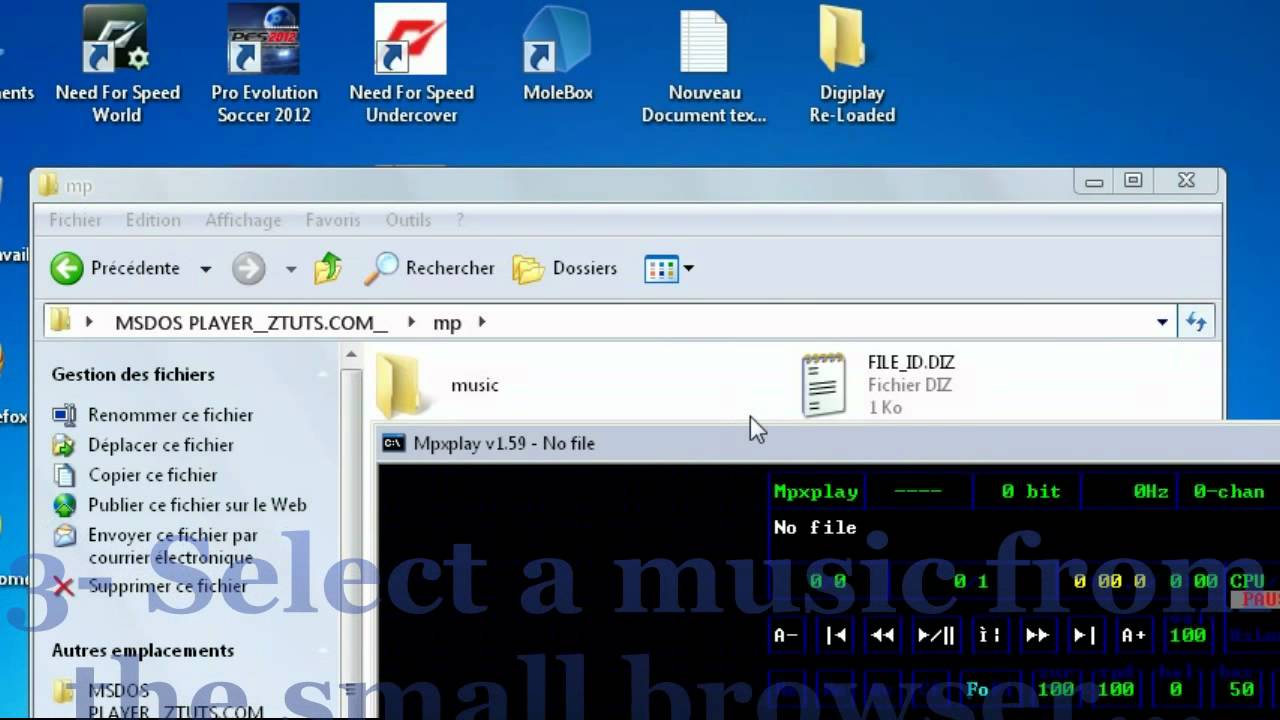Click the mp folder icon in title bar
1280x720 pixels.
click(48, 185)
